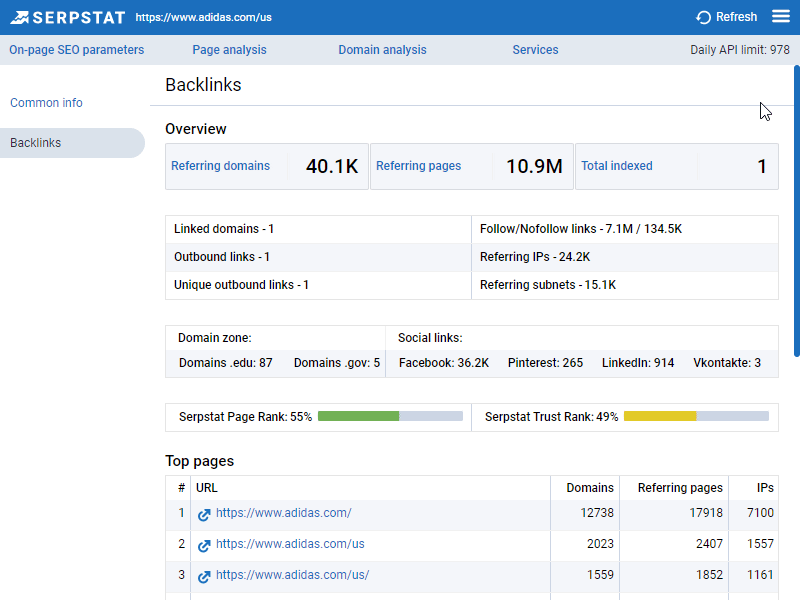Click the Serpstat Page Rank green bar

[x=358, y=416]
